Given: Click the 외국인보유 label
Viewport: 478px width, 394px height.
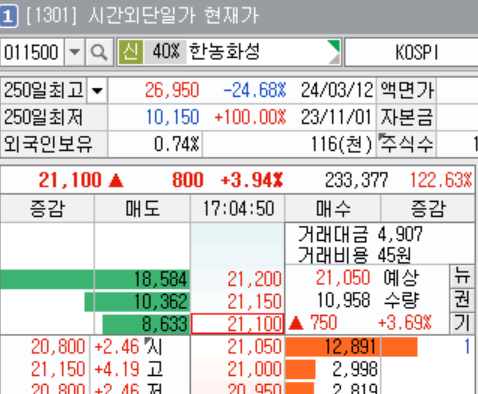Looking at the screenshot, I should click(47, 144).
